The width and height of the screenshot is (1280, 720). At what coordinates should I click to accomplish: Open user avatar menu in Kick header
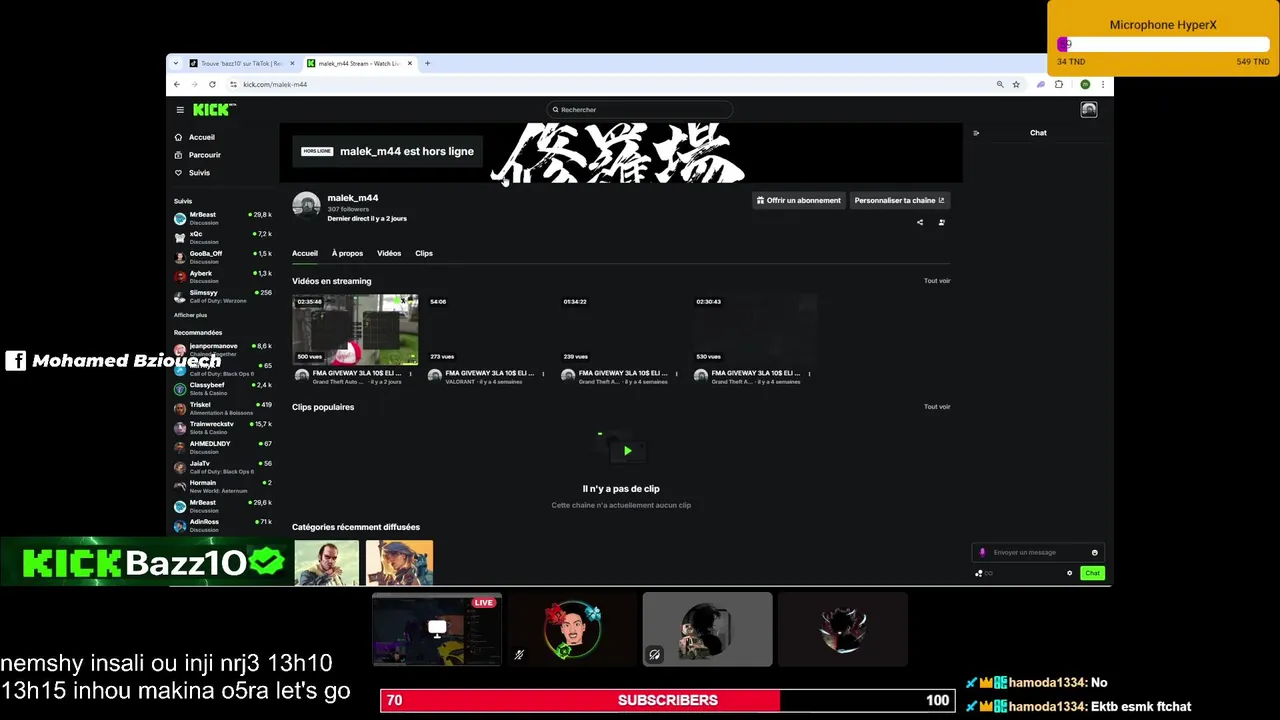tap(1089, 110)
